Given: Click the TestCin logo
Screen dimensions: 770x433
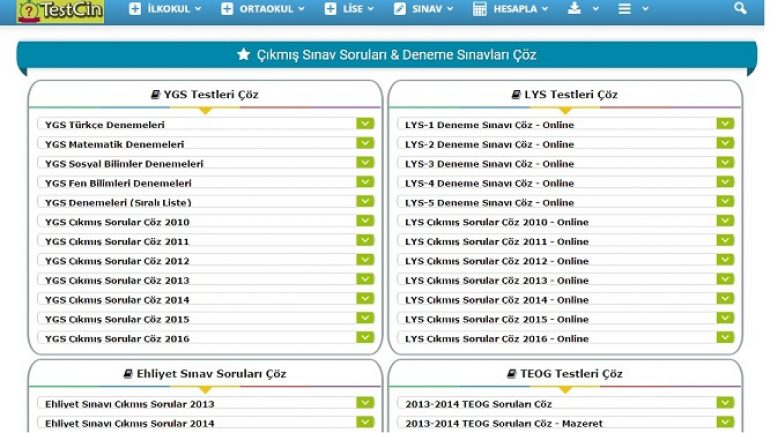Looking at the screenshot, I should [x=61, y=11].
